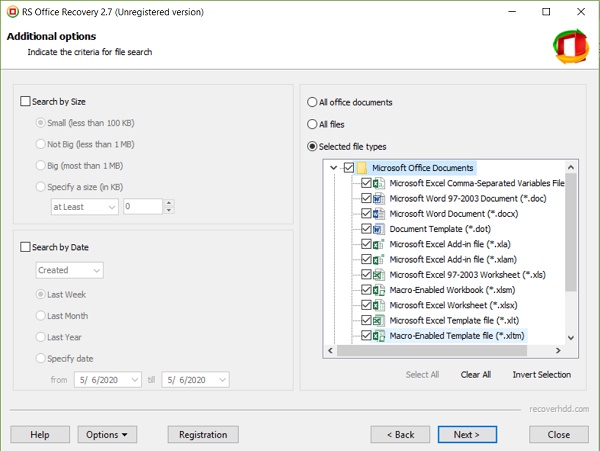Uncheck the Excel Comma-Separated Variables File checkbox

(366, 183)
